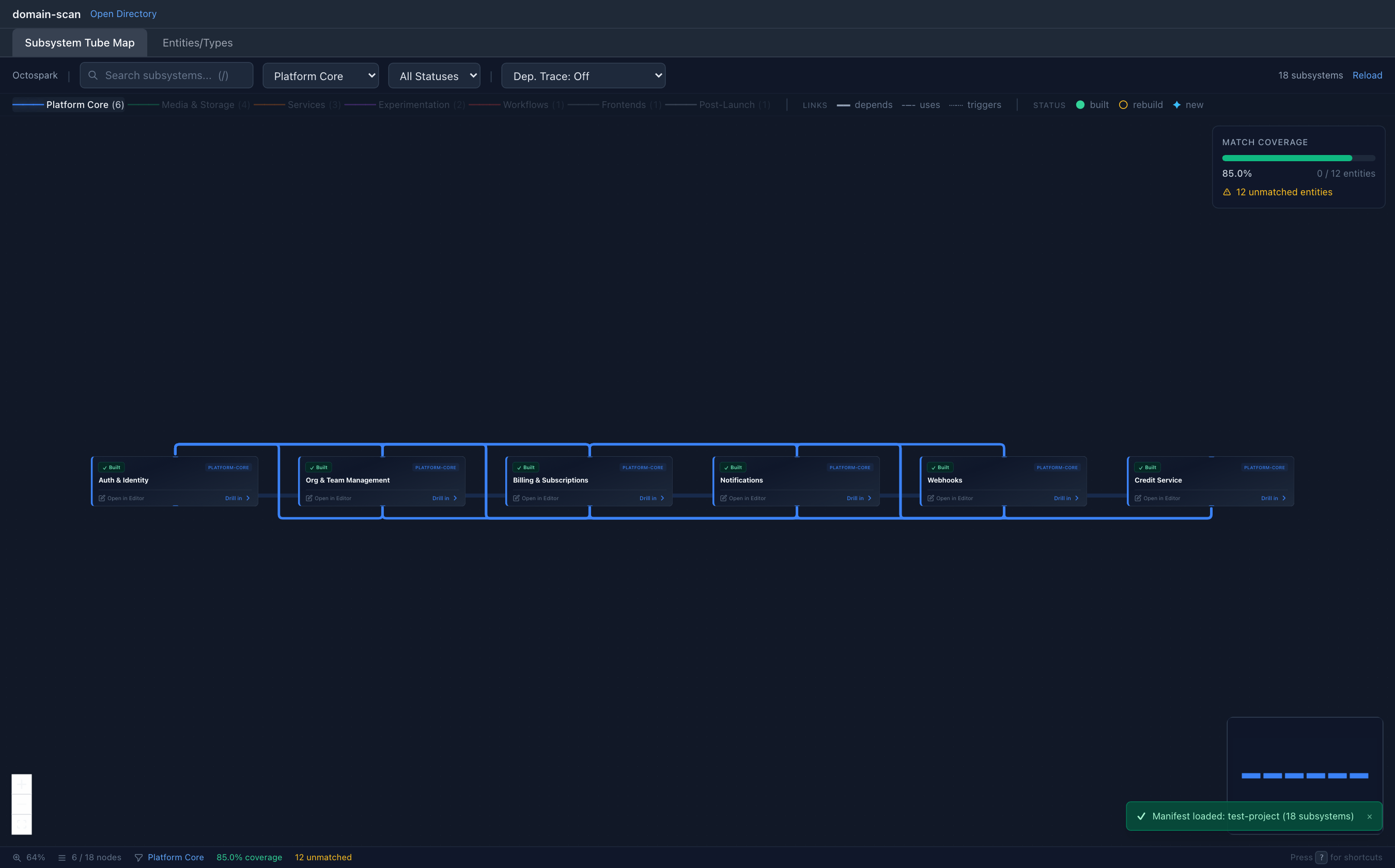The width and height of the screenshot is (1395, 868).
Task: Click the search magnifier icon
Action: (92, 75)
